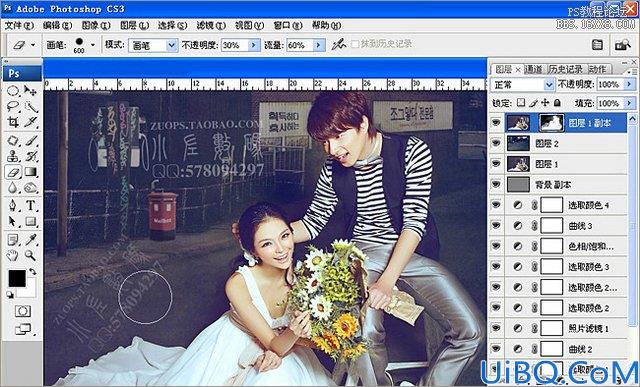Viewport: 640px width, 387px height.
Task: Enable airbrush option in options bar
Action: point(338,44)
